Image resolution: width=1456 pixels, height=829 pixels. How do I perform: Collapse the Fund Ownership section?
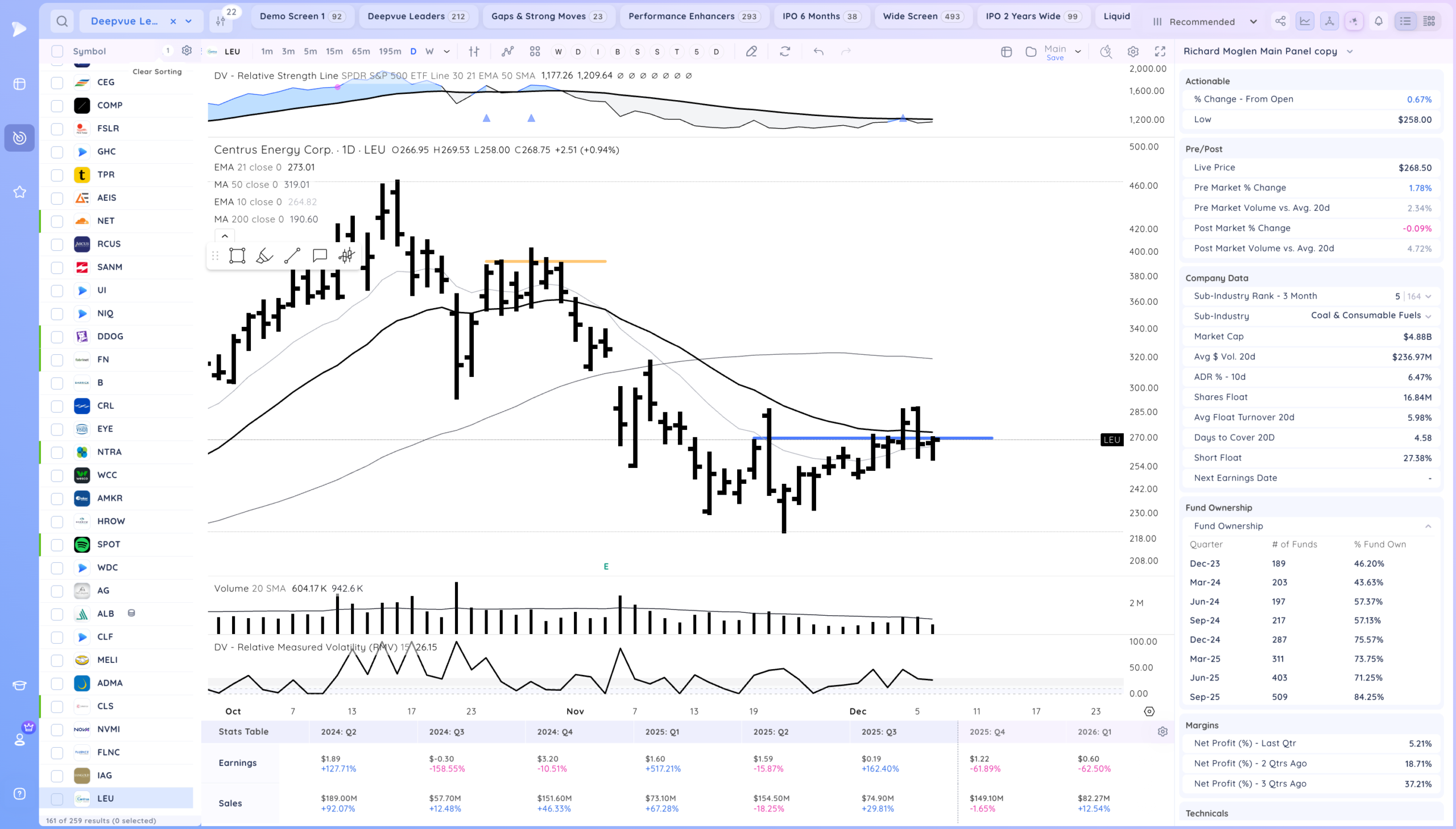tap(1428, 526)
